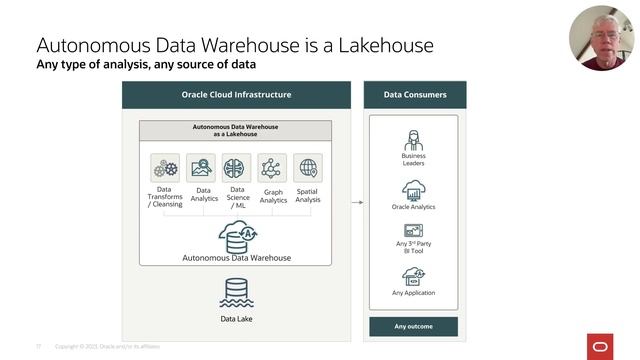Click the 'Any 3rd Party BI Tool' label
The width and height of the screenshot is (640, 360).
[x=413, y=247]
